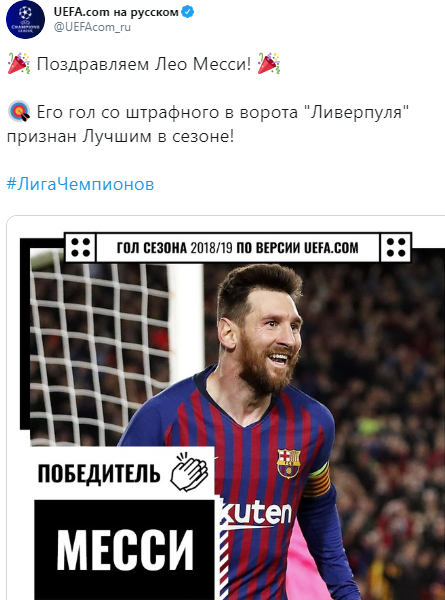Click the Rakuten sponsor logo on shirt
Viewport: 445px width, 600px height.
[x=256, y=514]
